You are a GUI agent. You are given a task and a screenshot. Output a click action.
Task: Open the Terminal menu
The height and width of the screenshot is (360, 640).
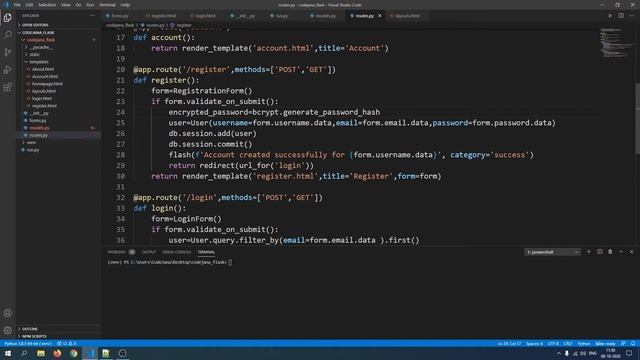(x=107, y=5)
